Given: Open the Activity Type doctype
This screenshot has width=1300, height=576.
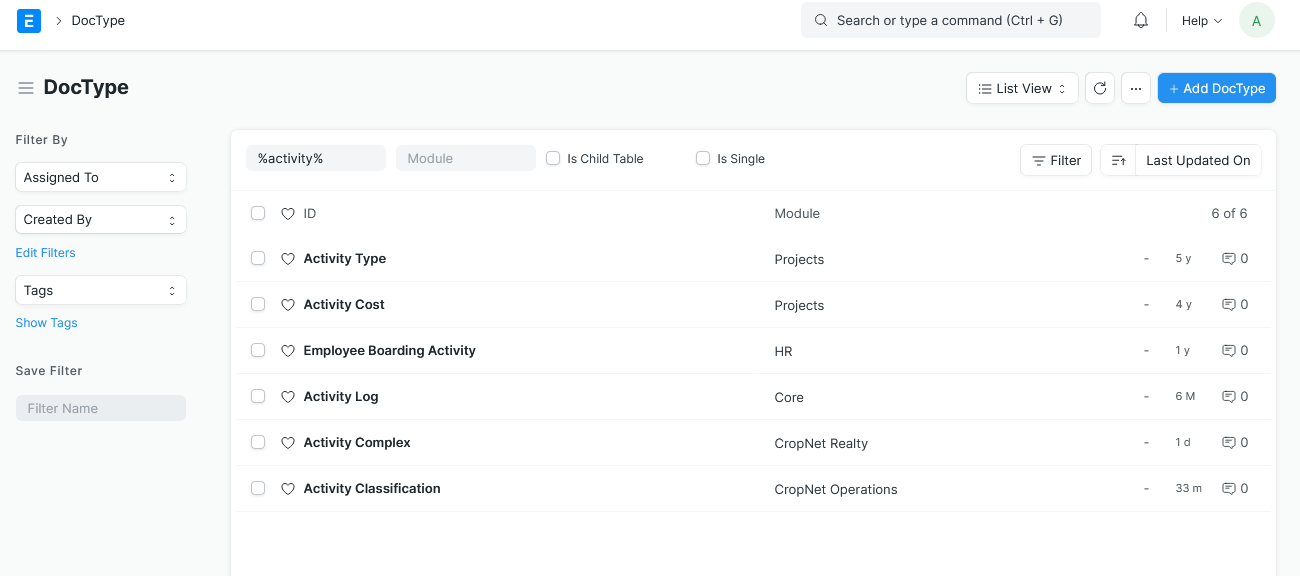Looking at the screenshot, I should [345, 258].
